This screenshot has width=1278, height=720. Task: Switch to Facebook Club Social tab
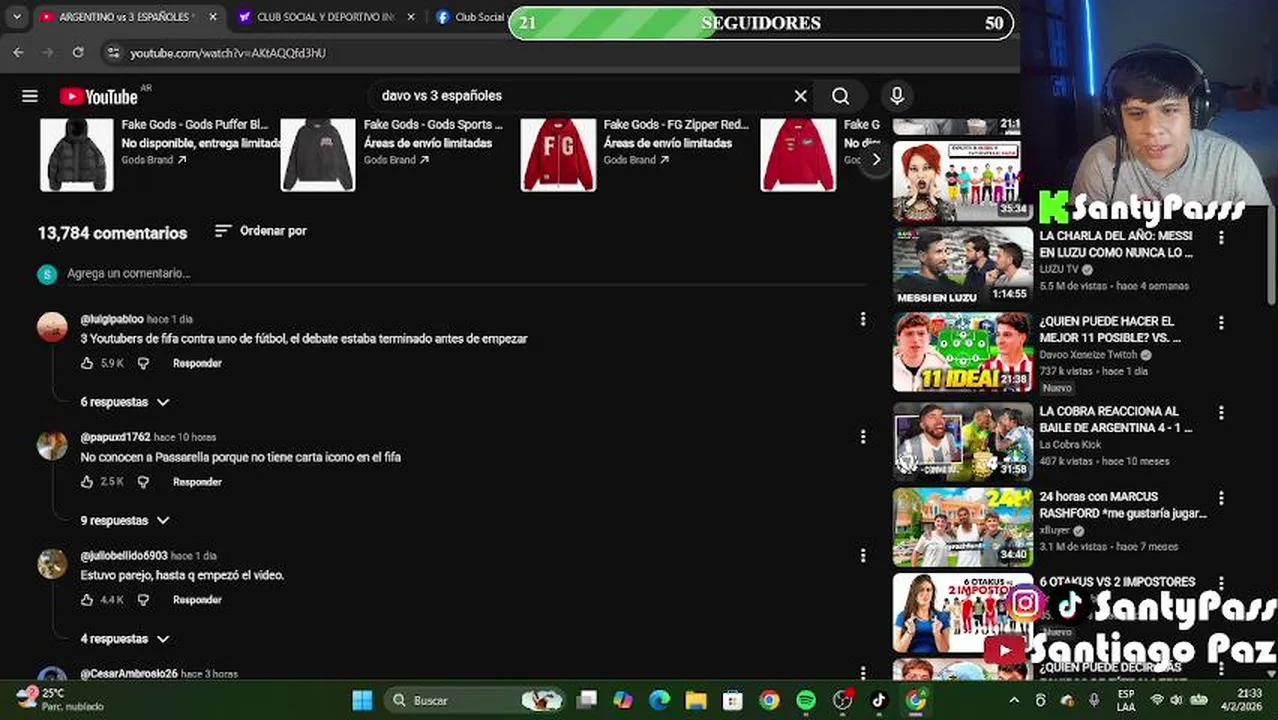click(470, 17)
